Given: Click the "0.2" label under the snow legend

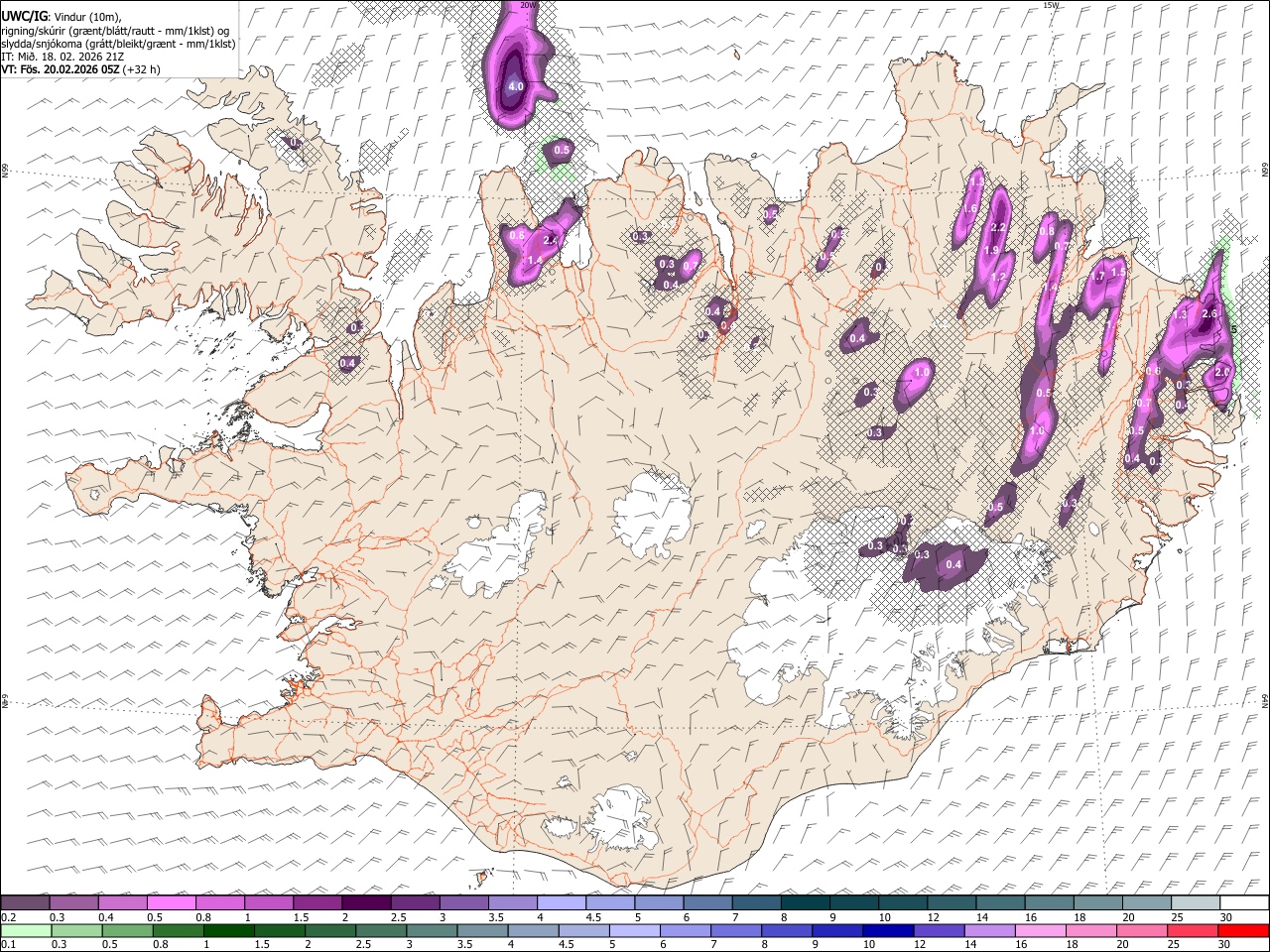Looking at the screenshot, I should click(8, 917).
